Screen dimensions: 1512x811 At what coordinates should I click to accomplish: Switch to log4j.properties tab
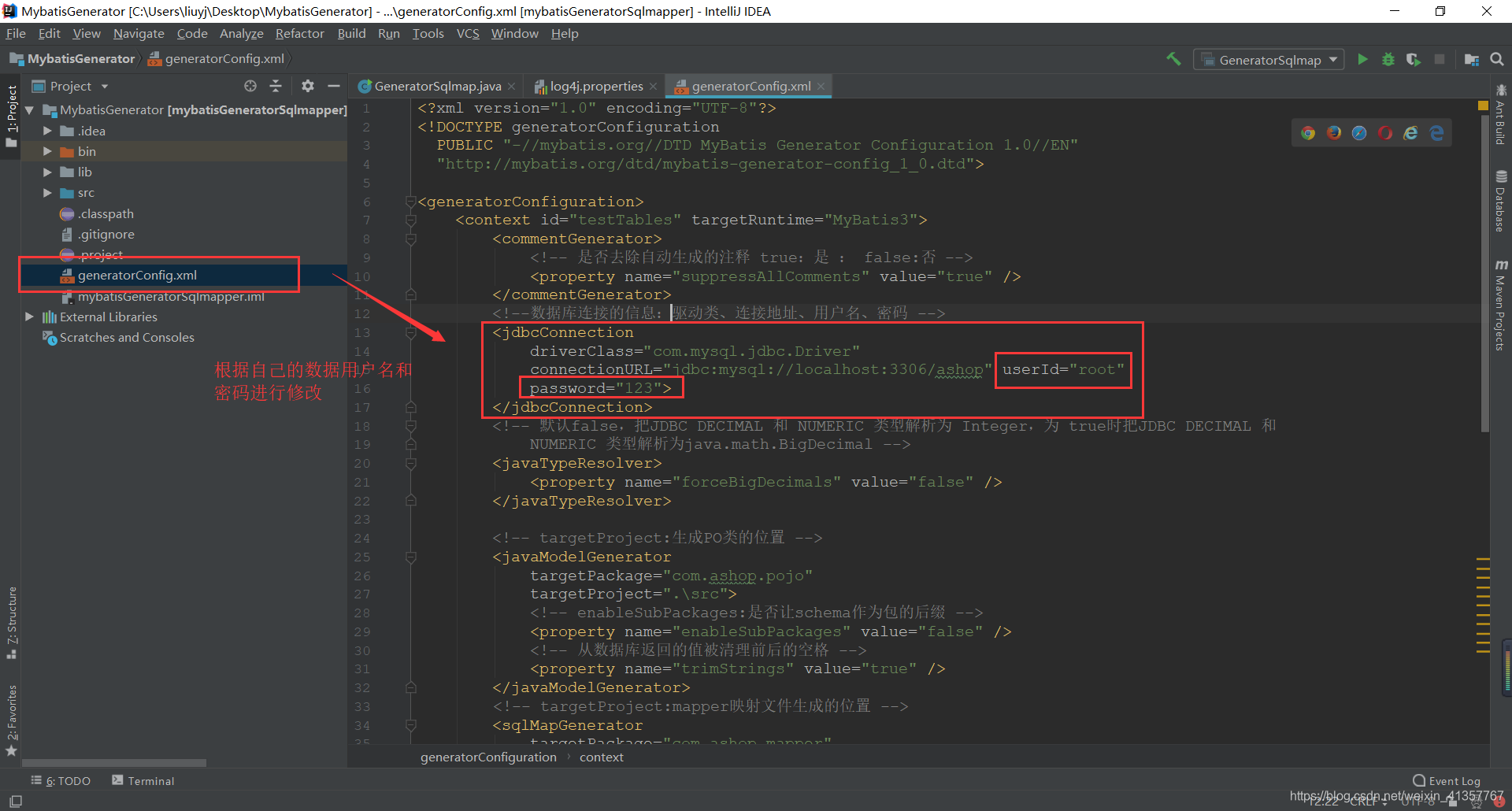pos(596,86)
